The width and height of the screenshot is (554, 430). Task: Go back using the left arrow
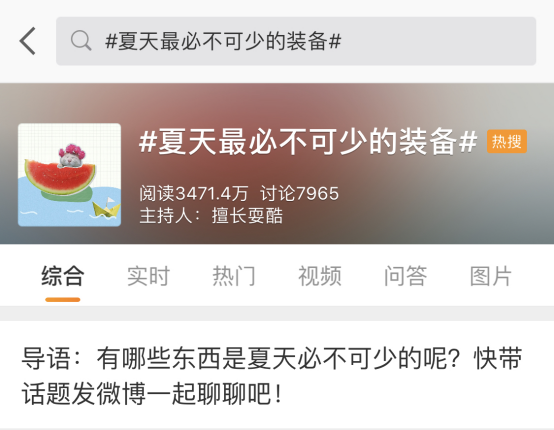coord(28,41)
